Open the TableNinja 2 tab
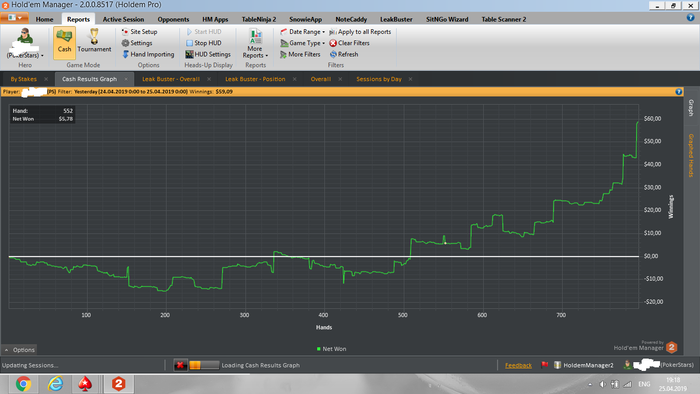The height and width of the screenshot is (394, 700). [x=259, y=19]
